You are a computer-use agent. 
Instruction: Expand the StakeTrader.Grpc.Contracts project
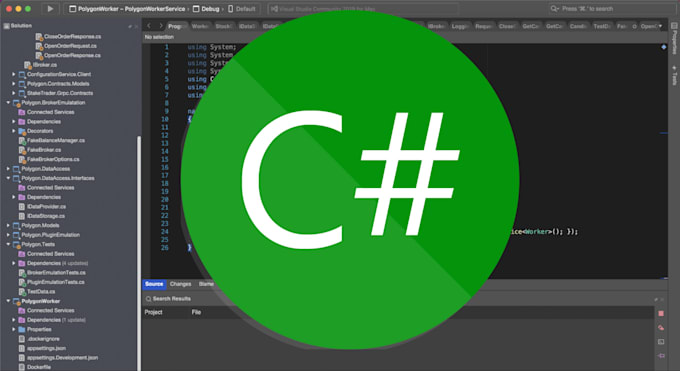point(13,93)
